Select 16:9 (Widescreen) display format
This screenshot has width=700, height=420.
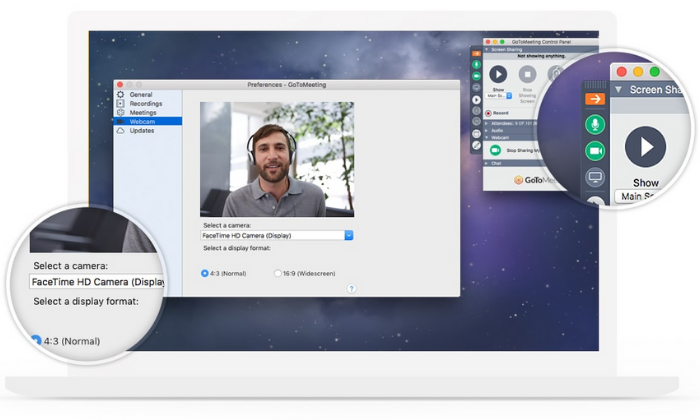click(x=278, y=273)
